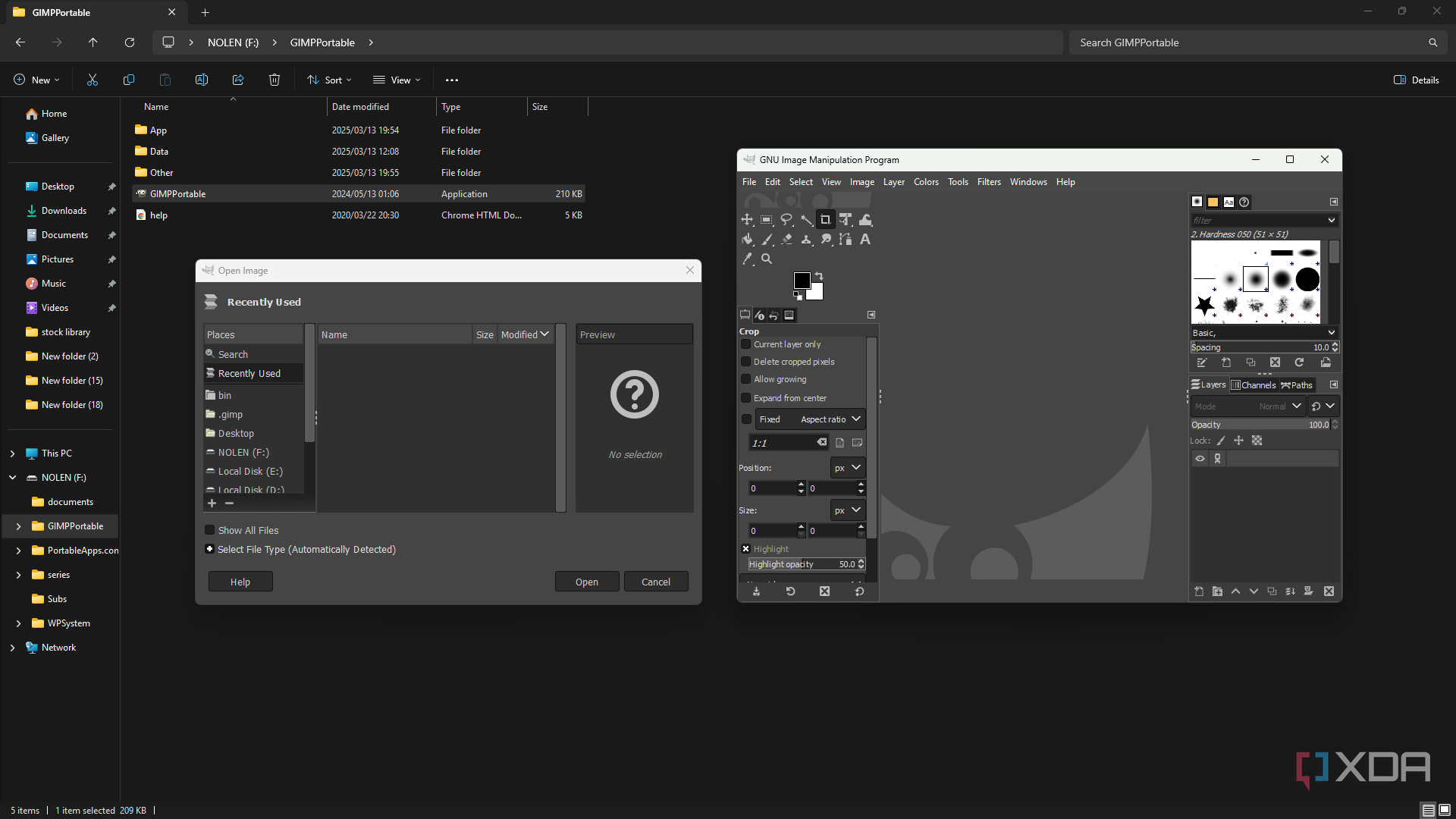Image resolution: width=1456 pixels, height=819 pixels.
Task: Select the Color Picker eyedropper tool
Action: pyautogui.click(x=747, y=259)
